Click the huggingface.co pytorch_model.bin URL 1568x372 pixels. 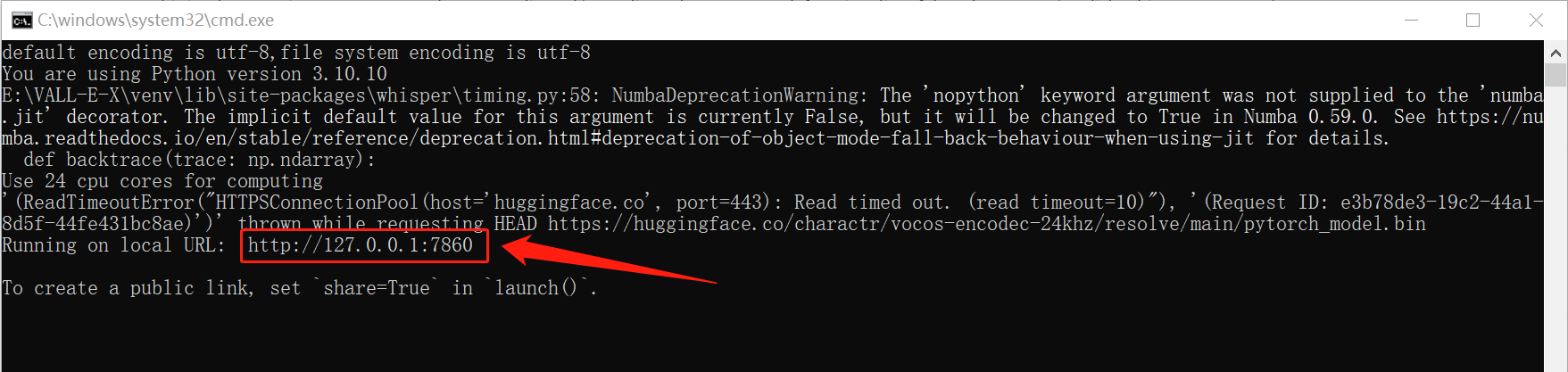(x=986, y=224)
